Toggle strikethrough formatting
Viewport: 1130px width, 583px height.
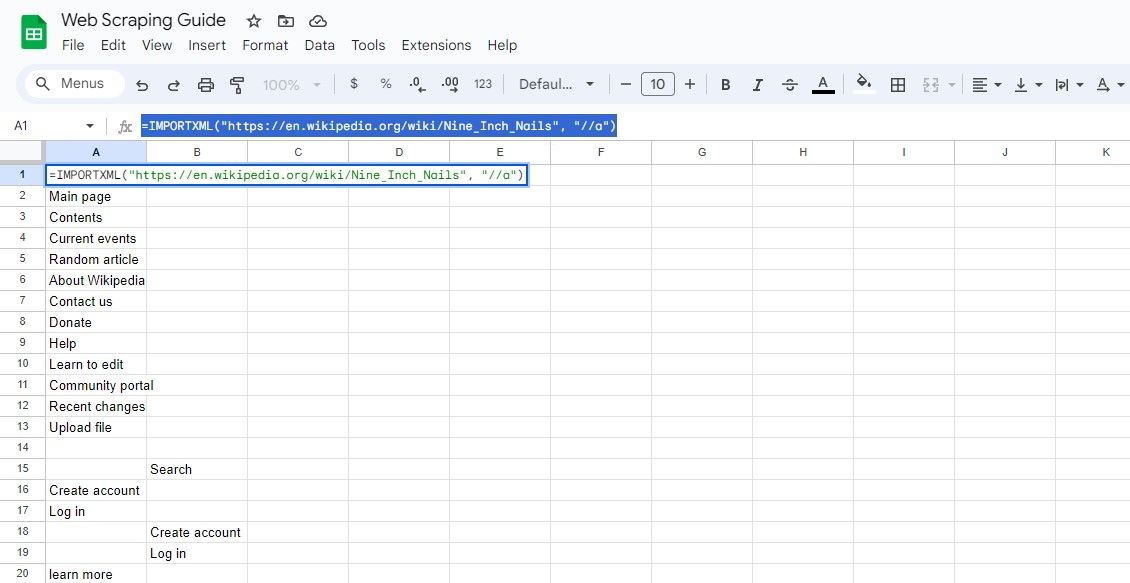789,84
